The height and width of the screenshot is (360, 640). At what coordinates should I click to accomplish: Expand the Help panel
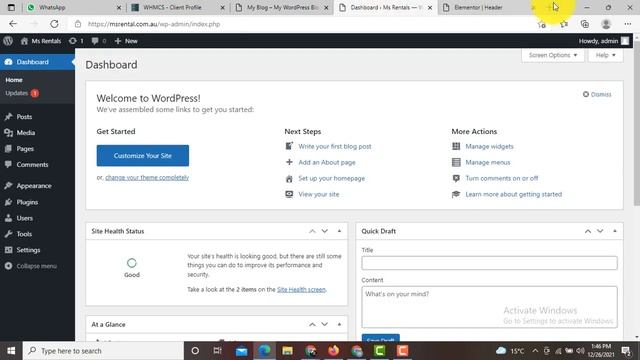point(605,55)
